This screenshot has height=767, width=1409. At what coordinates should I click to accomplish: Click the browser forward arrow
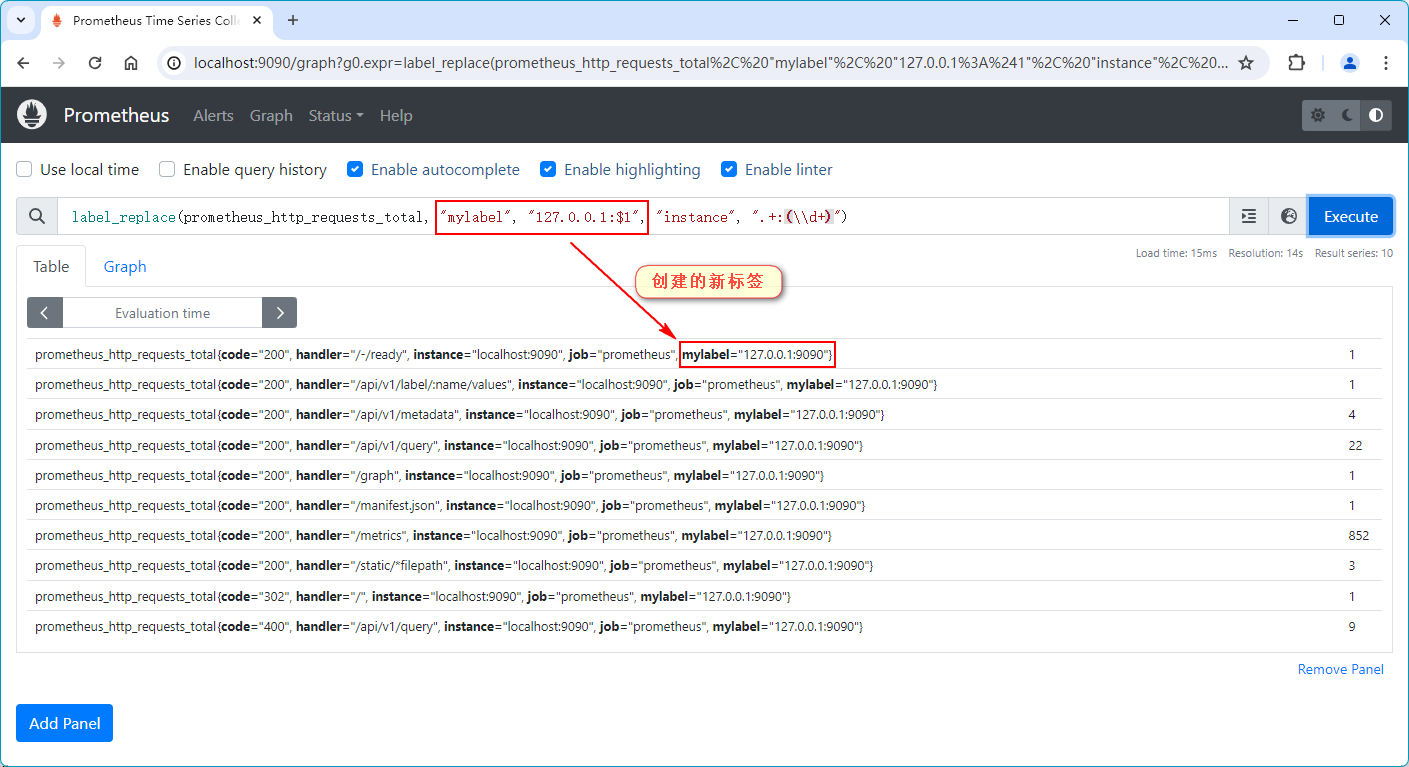tap(59, 62)
